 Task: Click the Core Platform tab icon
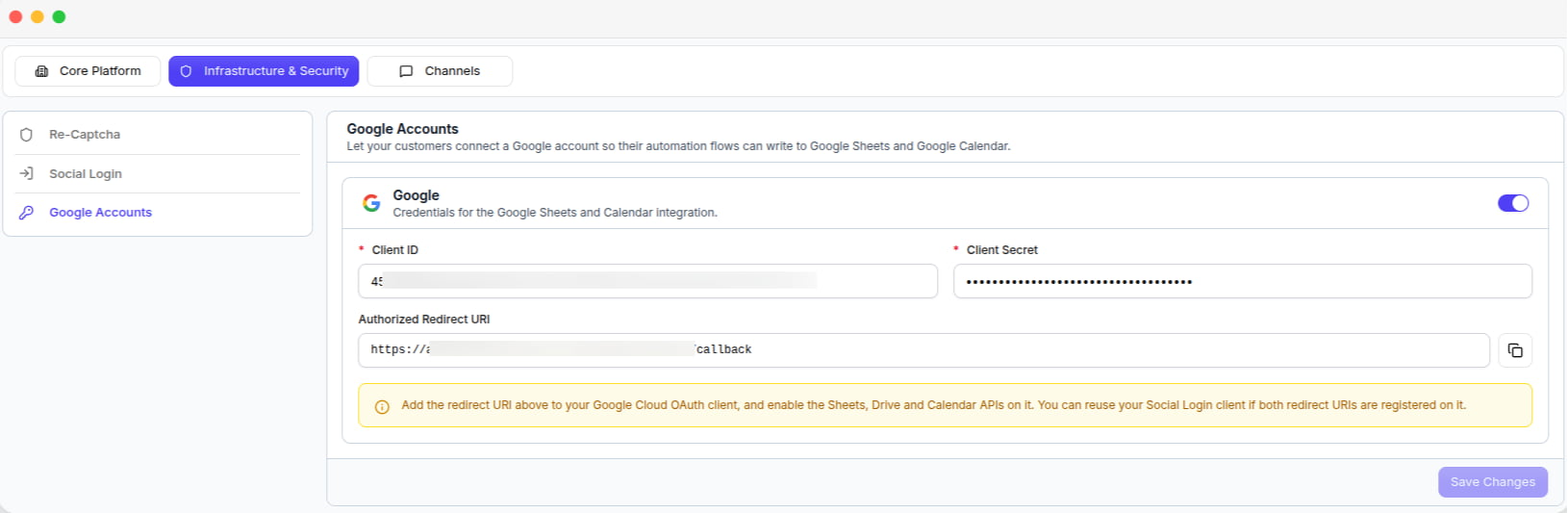(x=41, y=71)
